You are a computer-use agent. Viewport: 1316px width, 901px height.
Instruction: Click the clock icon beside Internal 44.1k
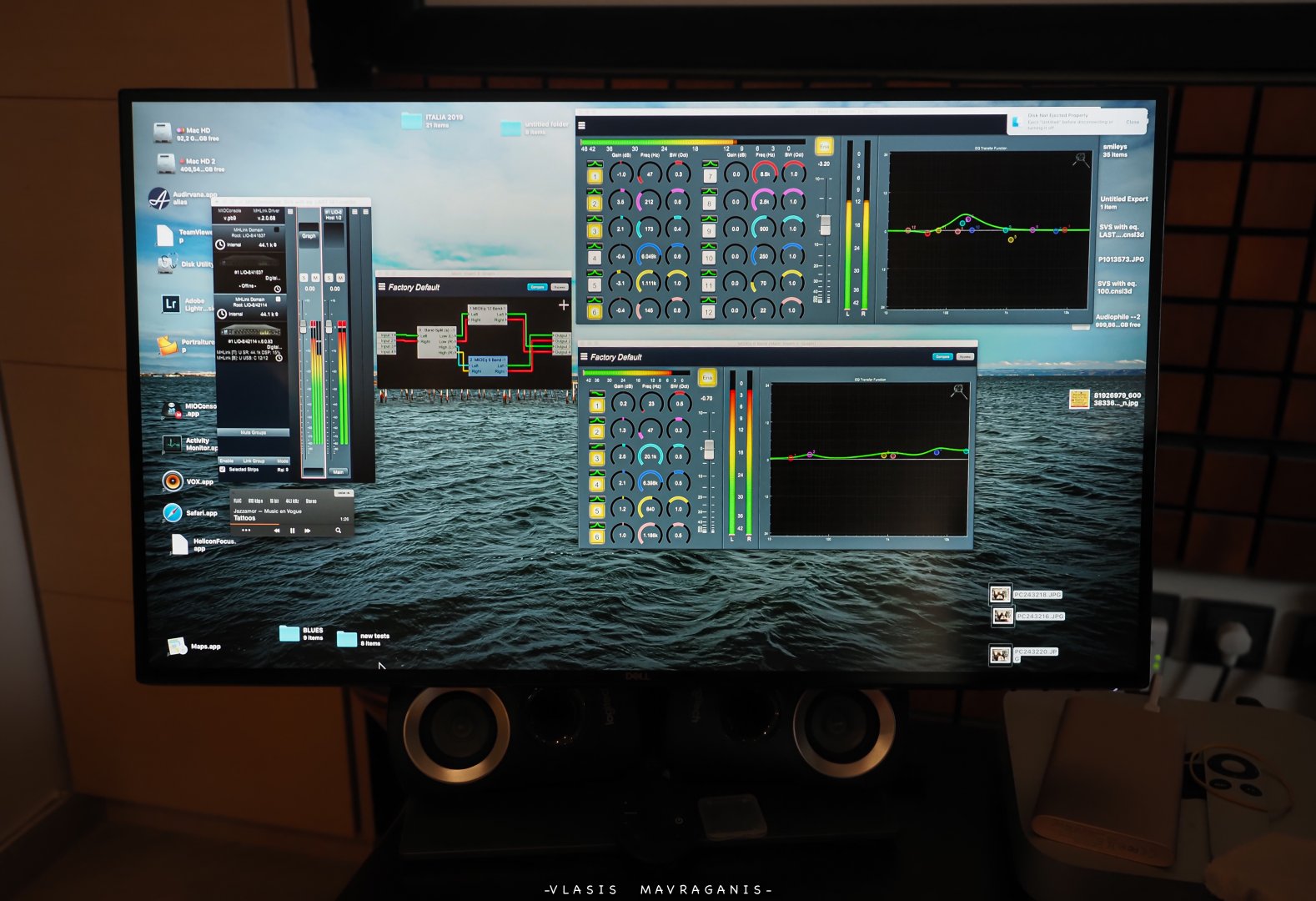tap(220, 244)
